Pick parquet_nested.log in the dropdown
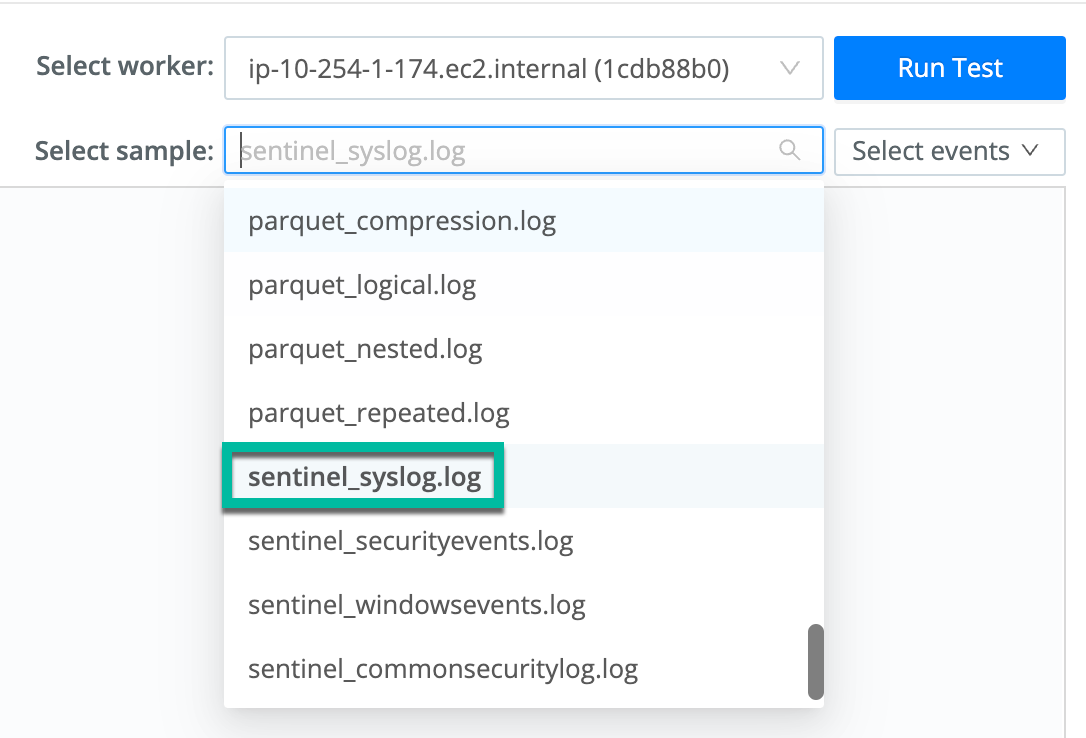 (365, 349)
